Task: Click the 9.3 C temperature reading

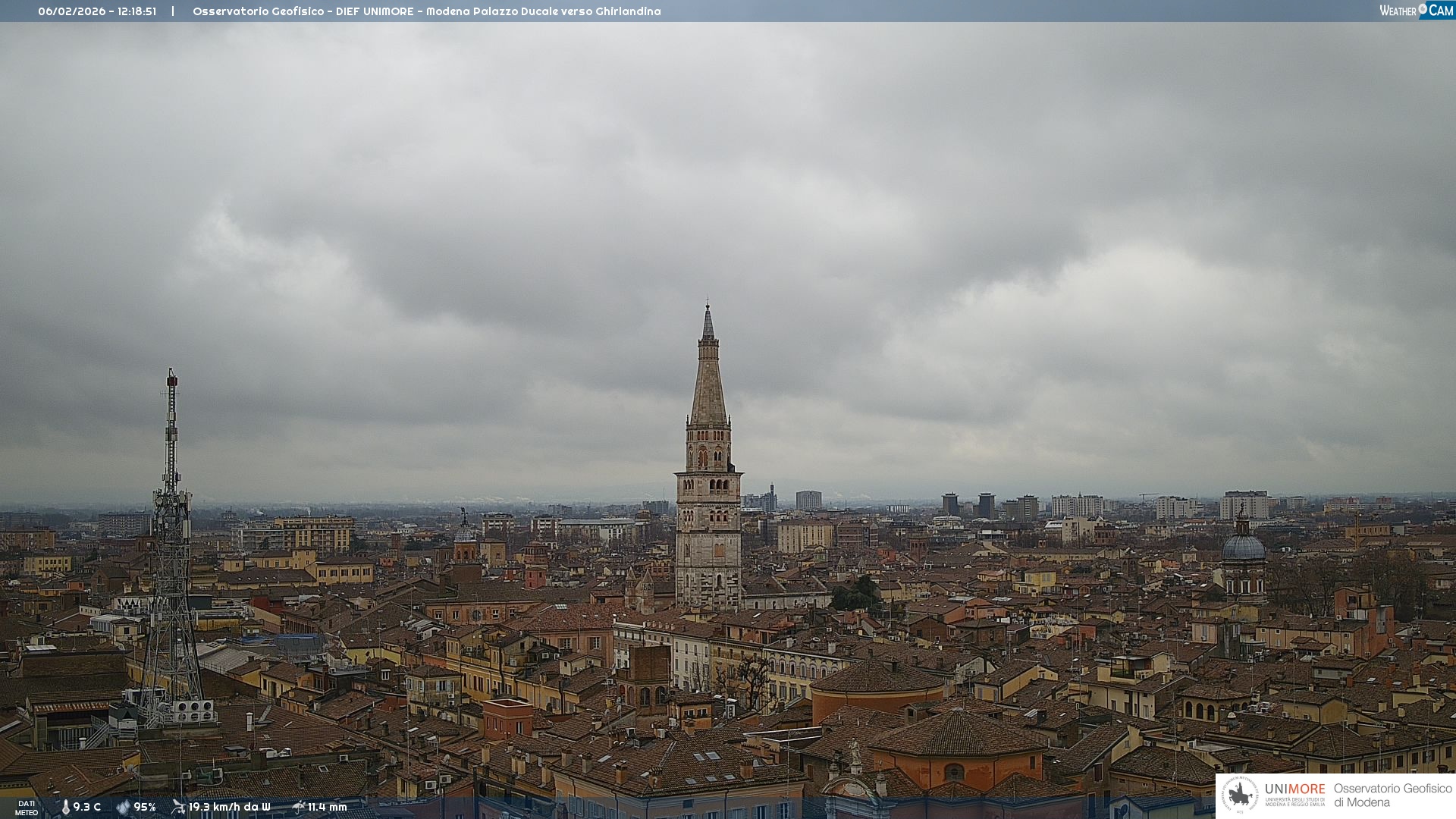Action: (87, 808)
